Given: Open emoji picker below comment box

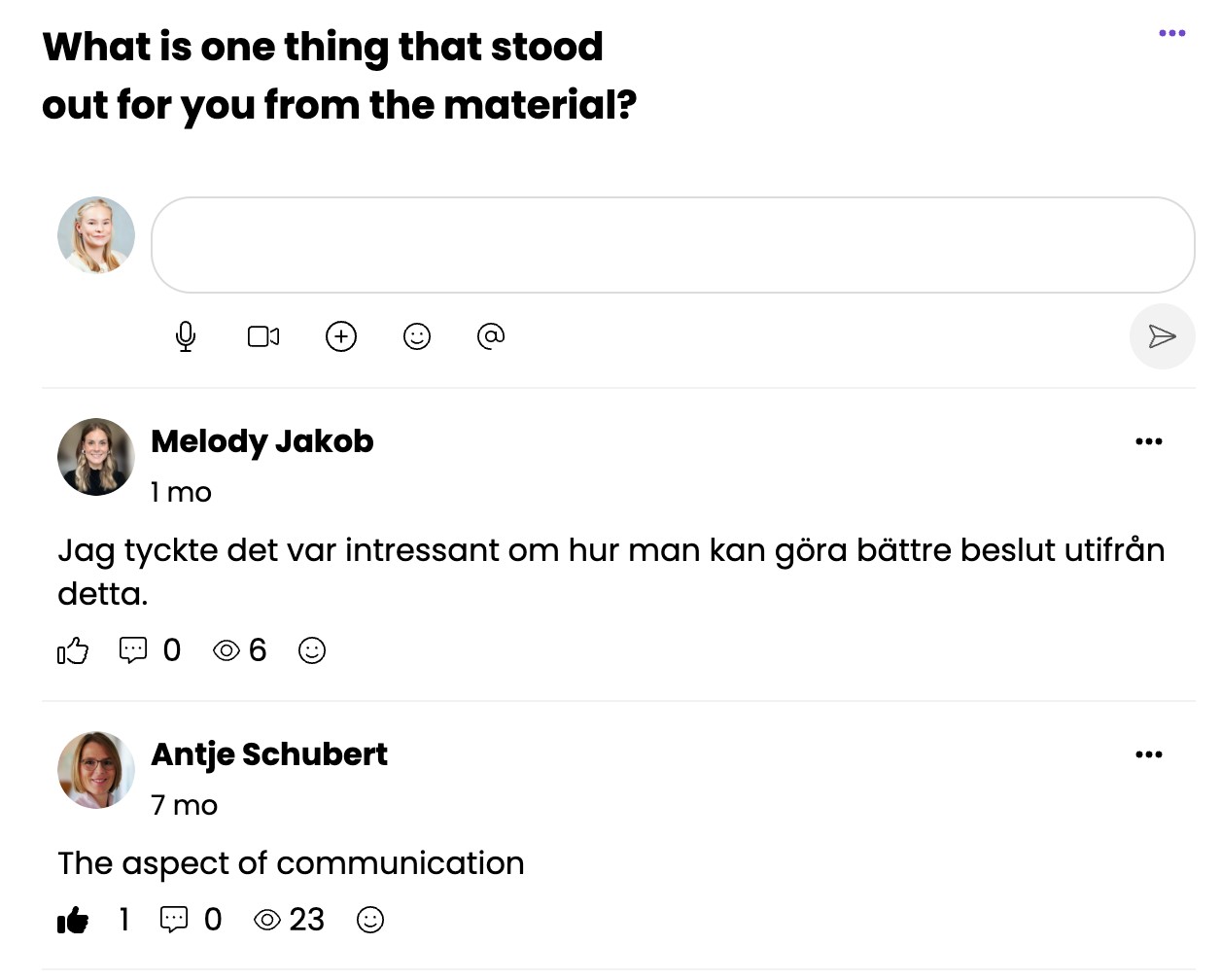Looking at the screenshot, I should click(417, 336).
